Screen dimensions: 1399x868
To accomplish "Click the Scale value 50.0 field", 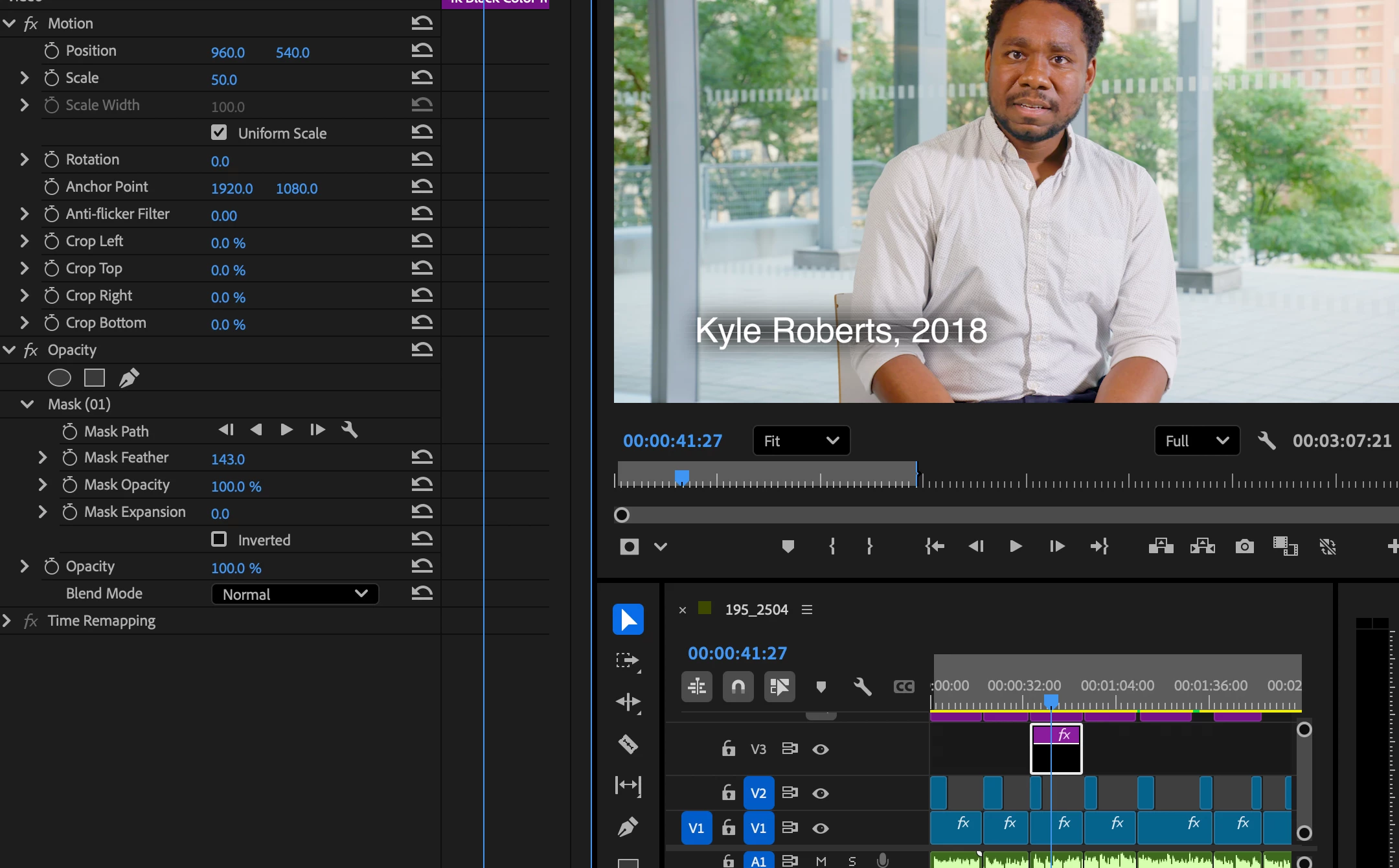I will tap(224, 80).
